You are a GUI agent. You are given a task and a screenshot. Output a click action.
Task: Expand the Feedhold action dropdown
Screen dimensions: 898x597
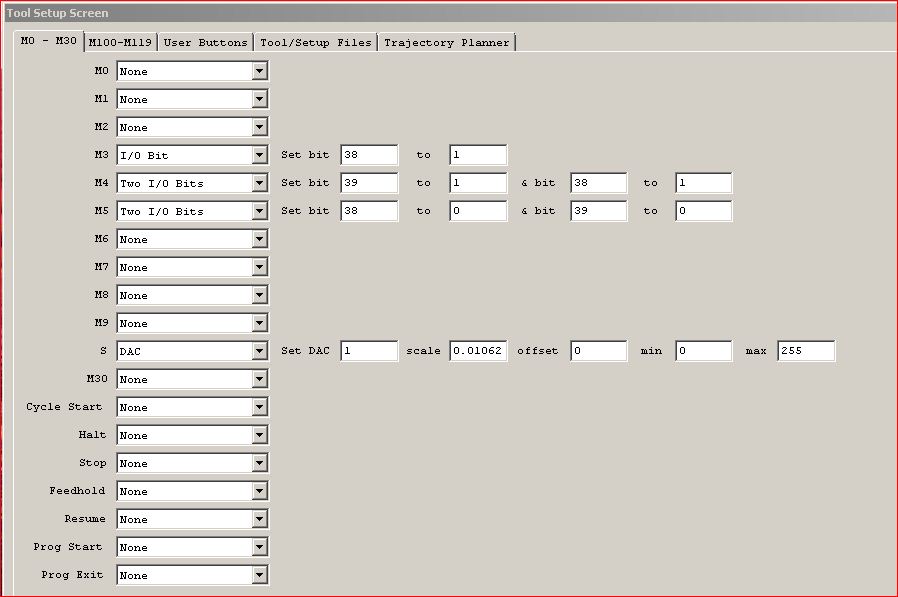[259, 492]
